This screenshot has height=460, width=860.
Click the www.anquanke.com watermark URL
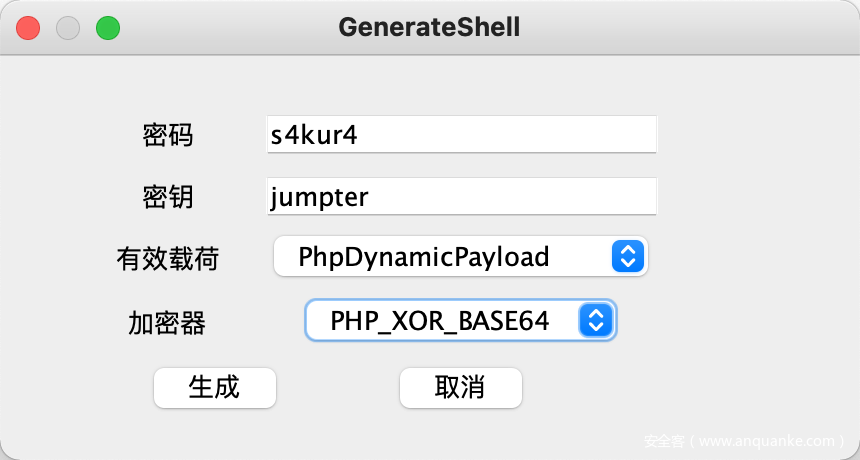pos(767,440)
